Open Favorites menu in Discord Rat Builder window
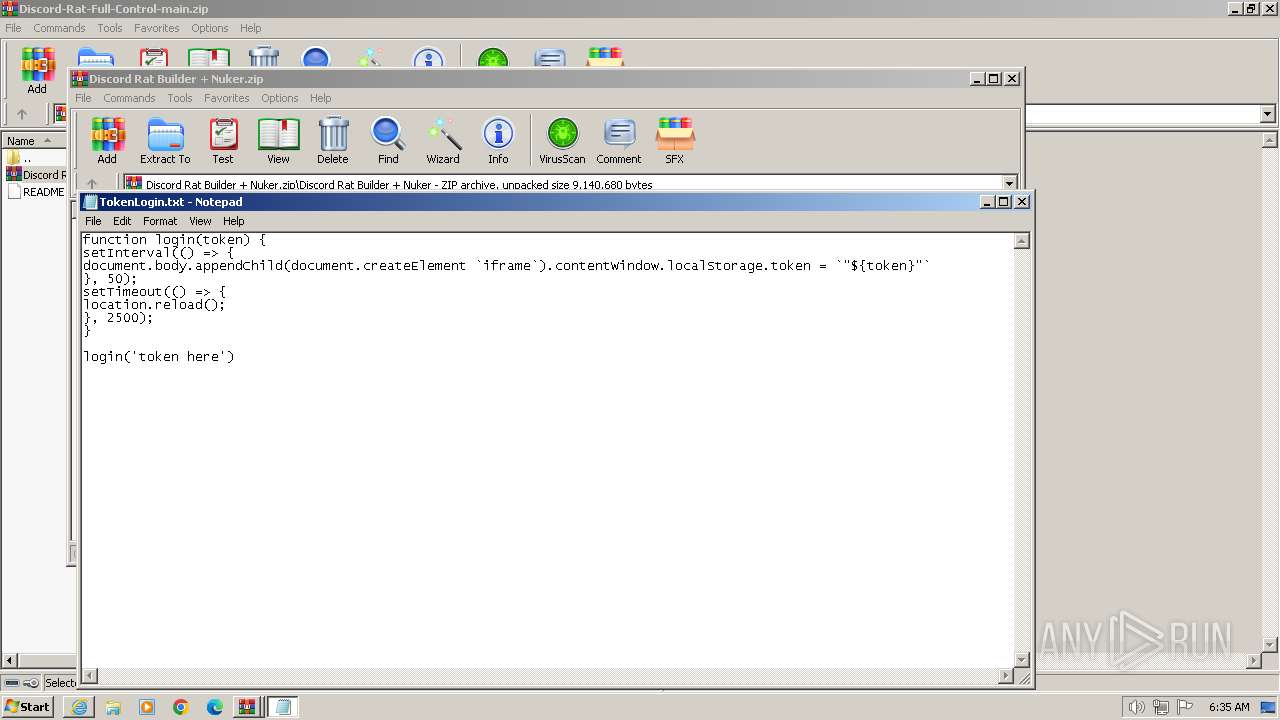 [x=227, y=98]
